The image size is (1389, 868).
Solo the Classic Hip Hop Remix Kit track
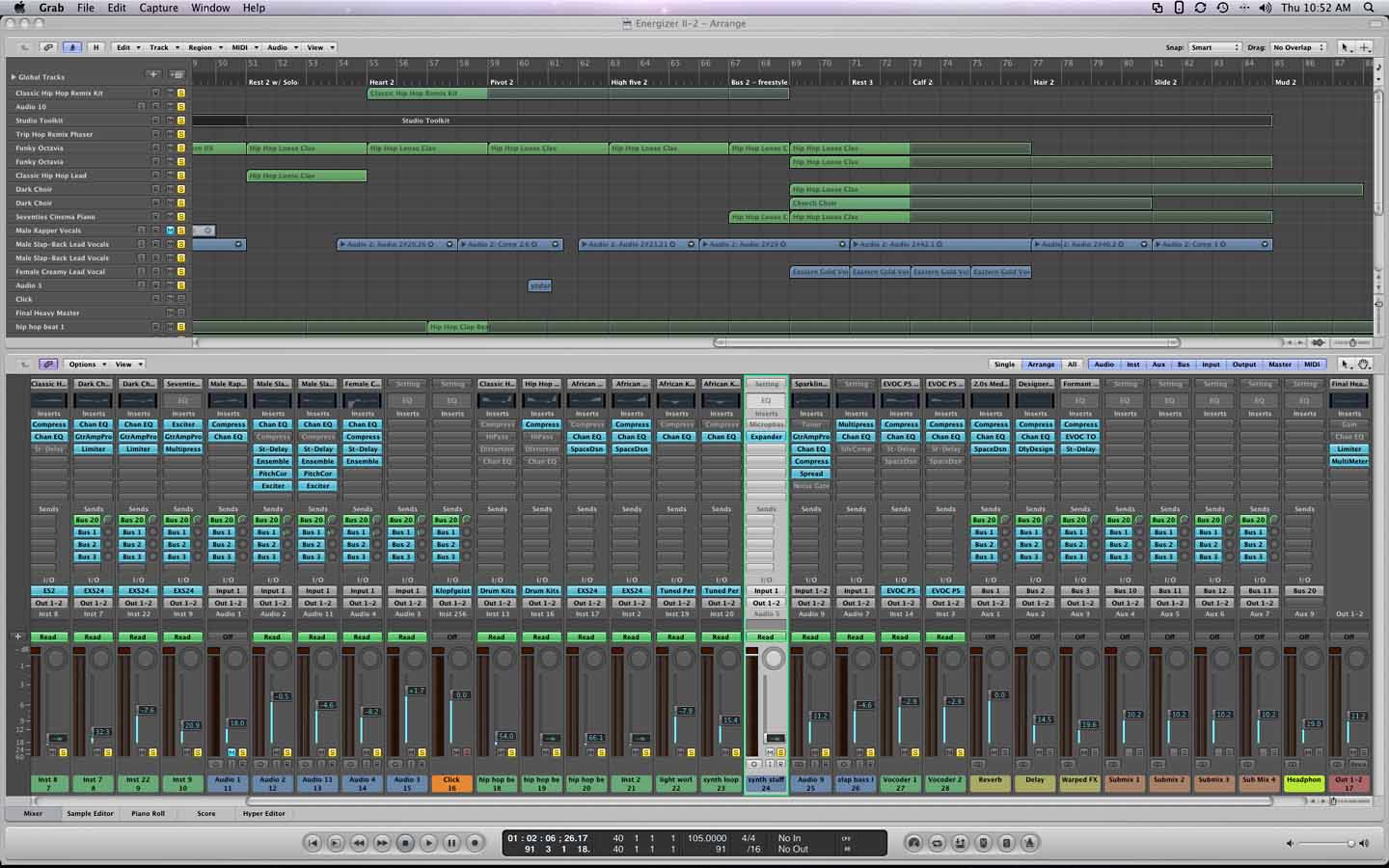[x=180, y=94]
